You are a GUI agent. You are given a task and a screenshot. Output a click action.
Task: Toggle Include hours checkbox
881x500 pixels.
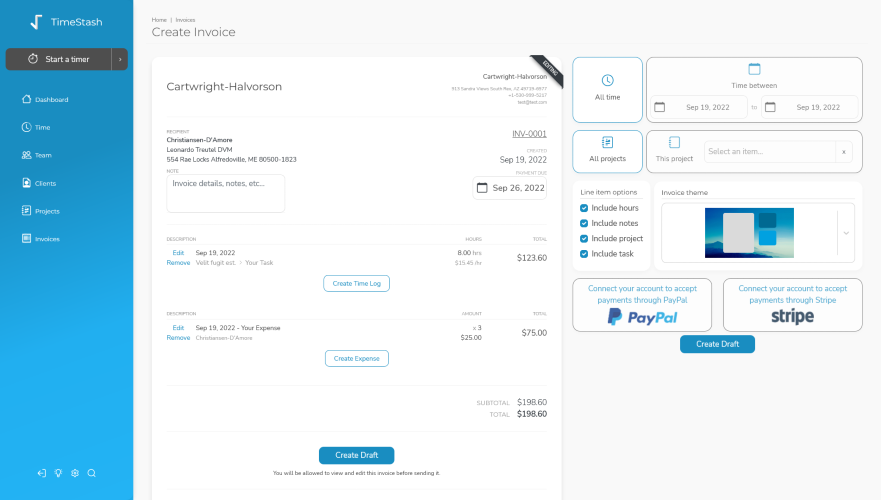(584, 208)
